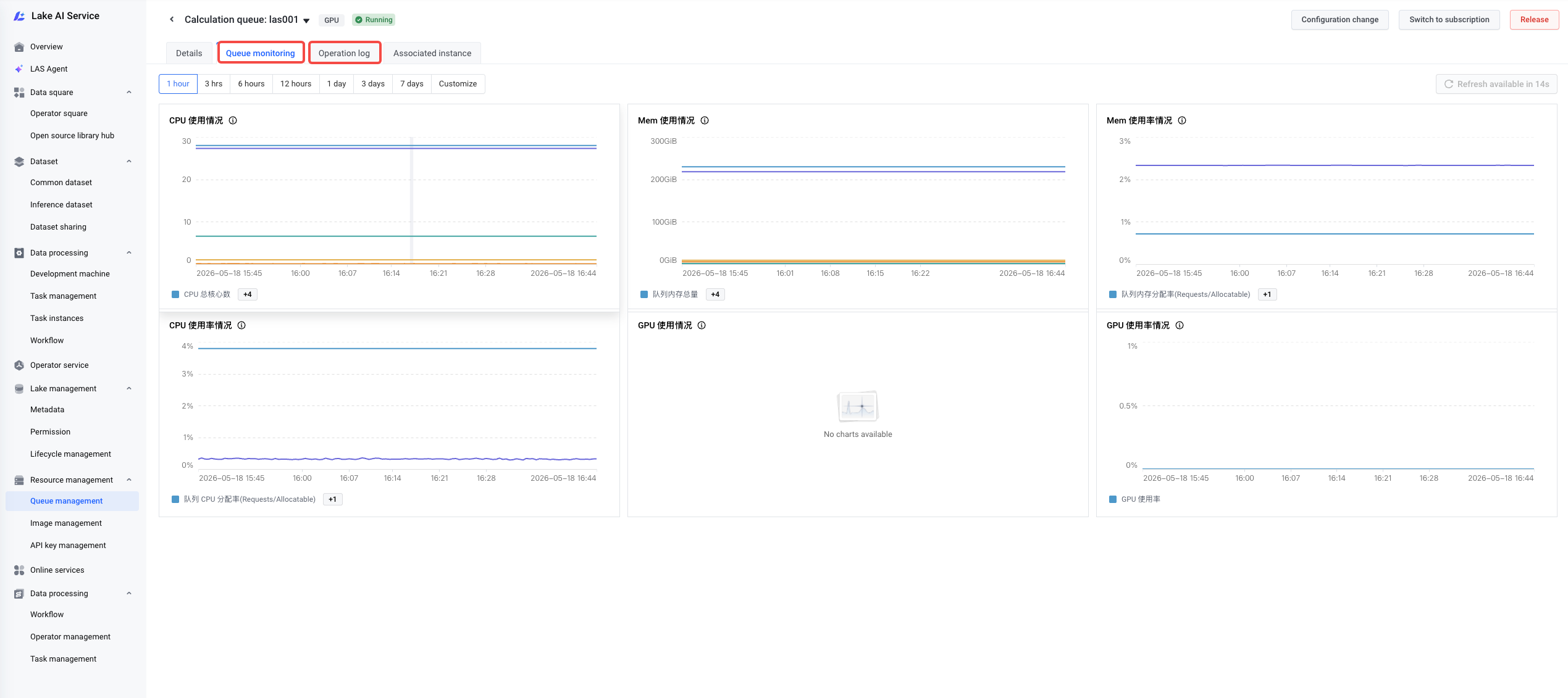
Task: Select the 1 hour time range
Action: (178, 84)
